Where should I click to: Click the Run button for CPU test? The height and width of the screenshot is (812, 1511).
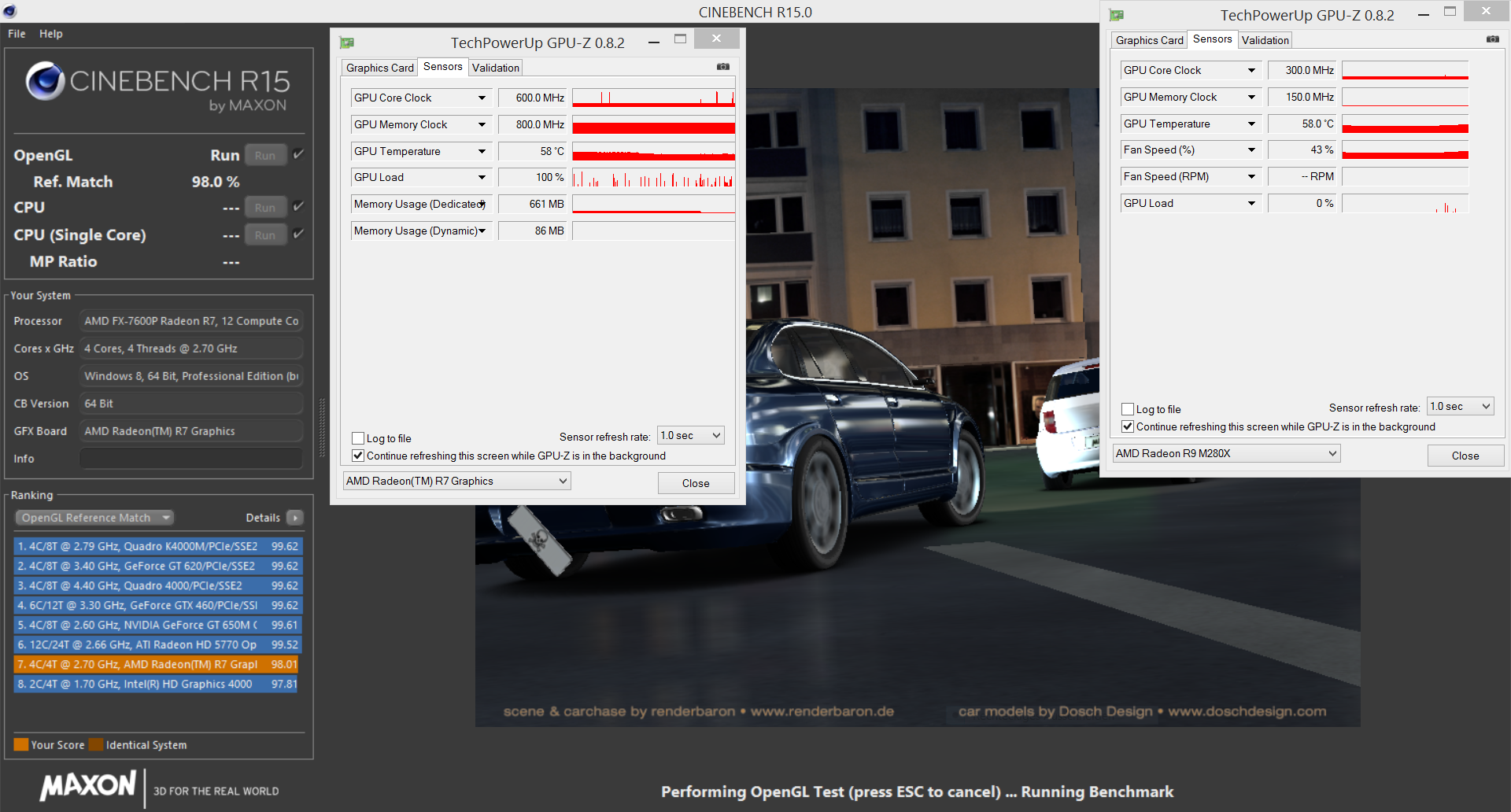265,208
